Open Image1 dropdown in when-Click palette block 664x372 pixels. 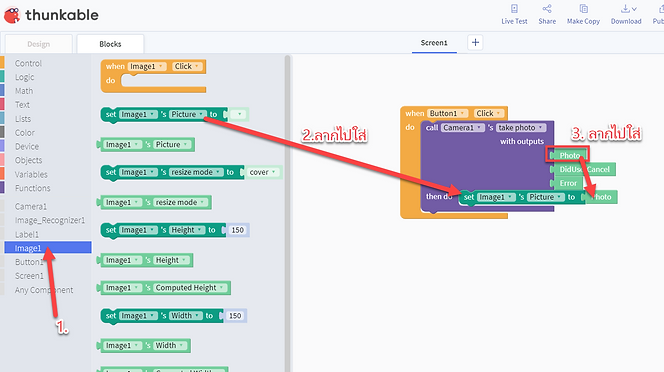tap(147, 66)
